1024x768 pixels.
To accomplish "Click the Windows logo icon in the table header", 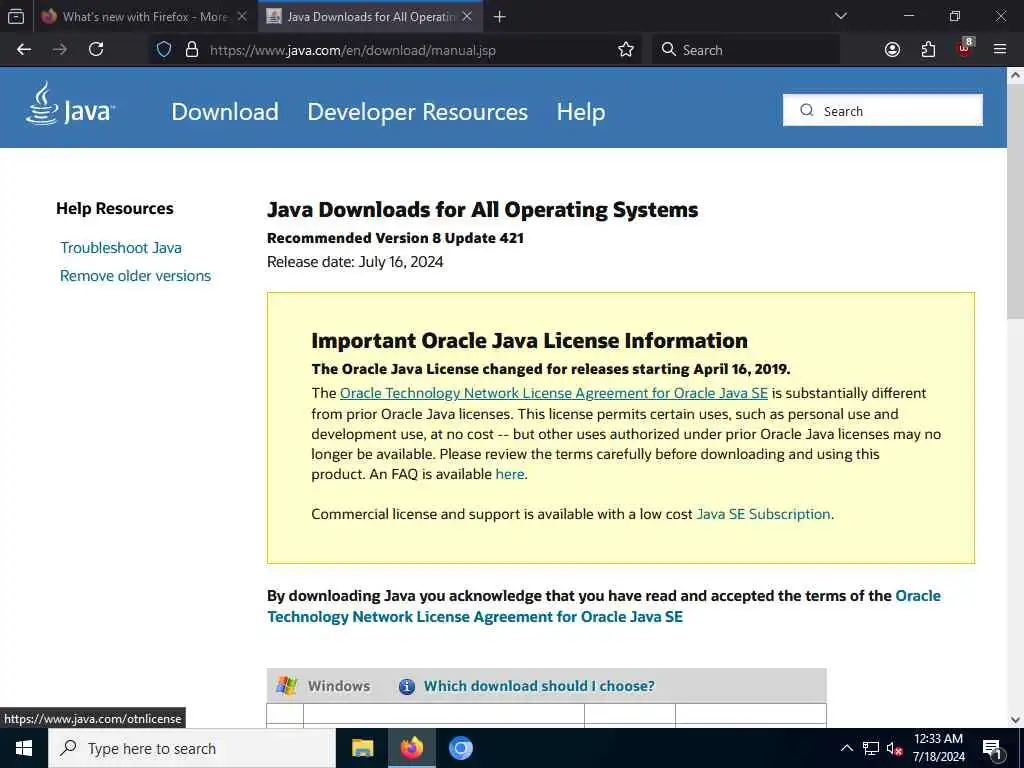I will (286, 686).
